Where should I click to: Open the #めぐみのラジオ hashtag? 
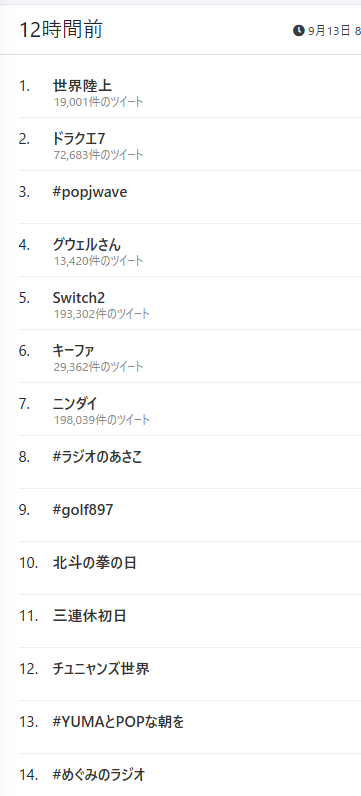click(99, 775)
